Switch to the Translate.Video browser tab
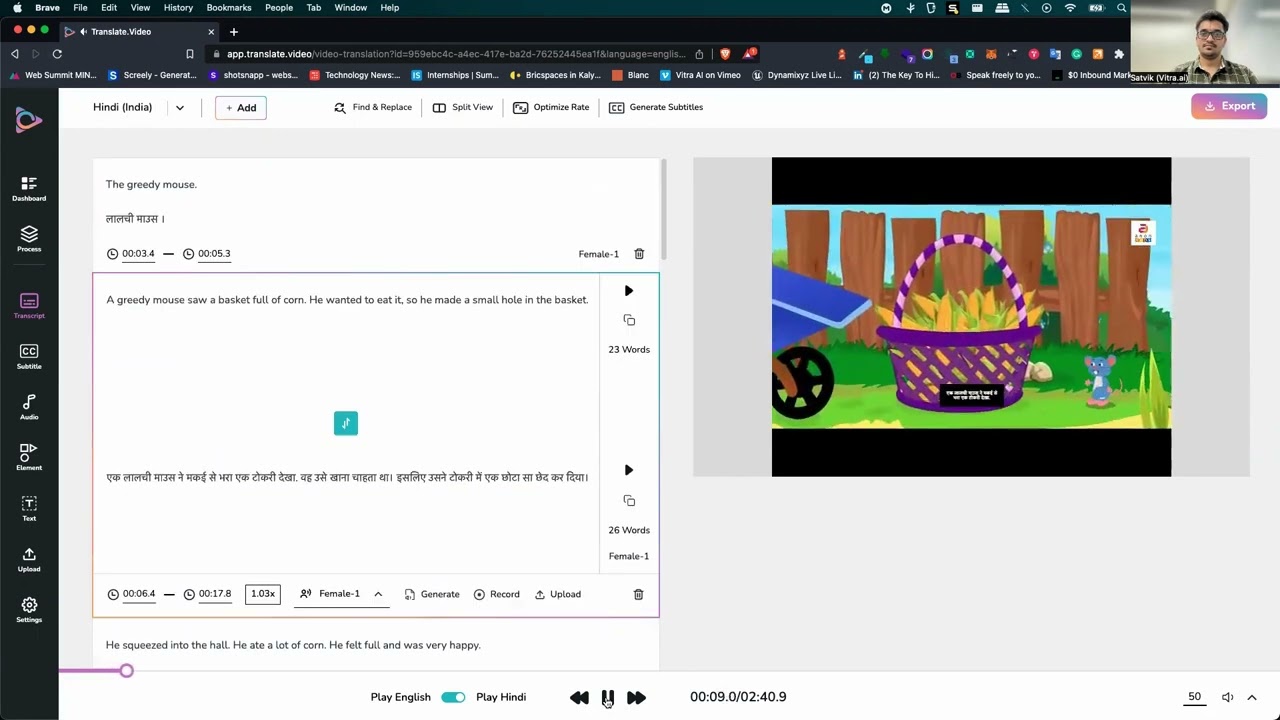The image size is (1280, 720). (121, 31)
